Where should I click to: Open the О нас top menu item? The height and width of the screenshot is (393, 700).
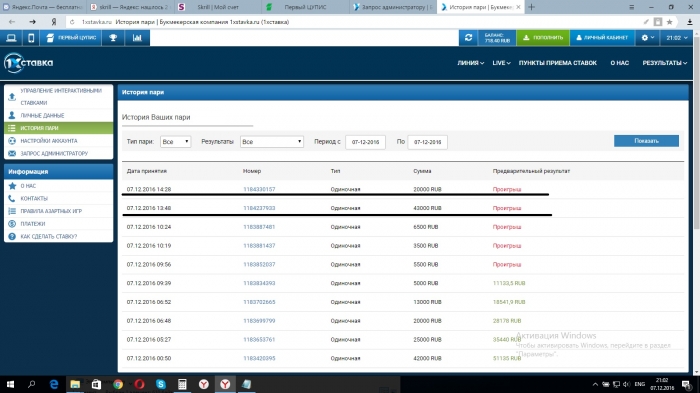[x=620, y=63]
